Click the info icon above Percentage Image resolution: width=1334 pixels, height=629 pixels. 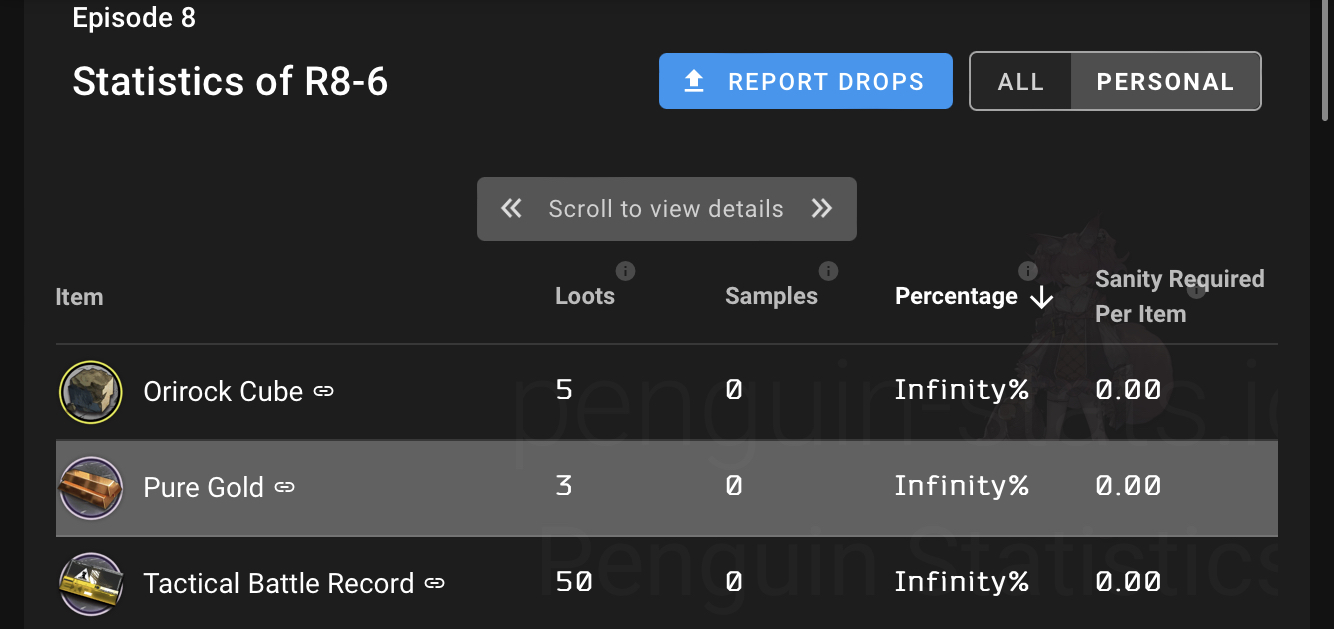coord(1028,270)
